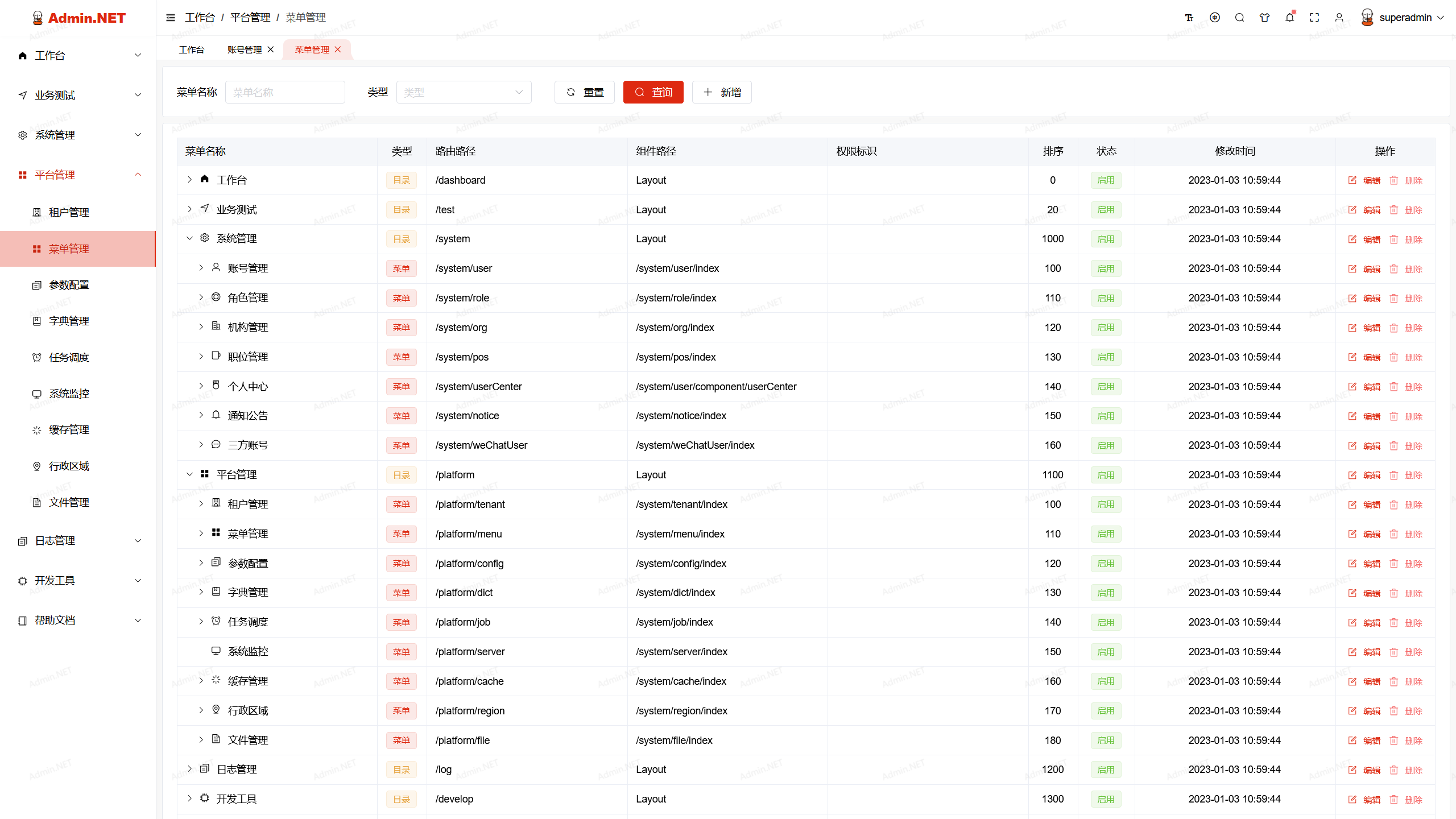The width and height of the screenshot is (1456, 819).
Task: Click the red 查询 search button
Action: click(653, 92)
